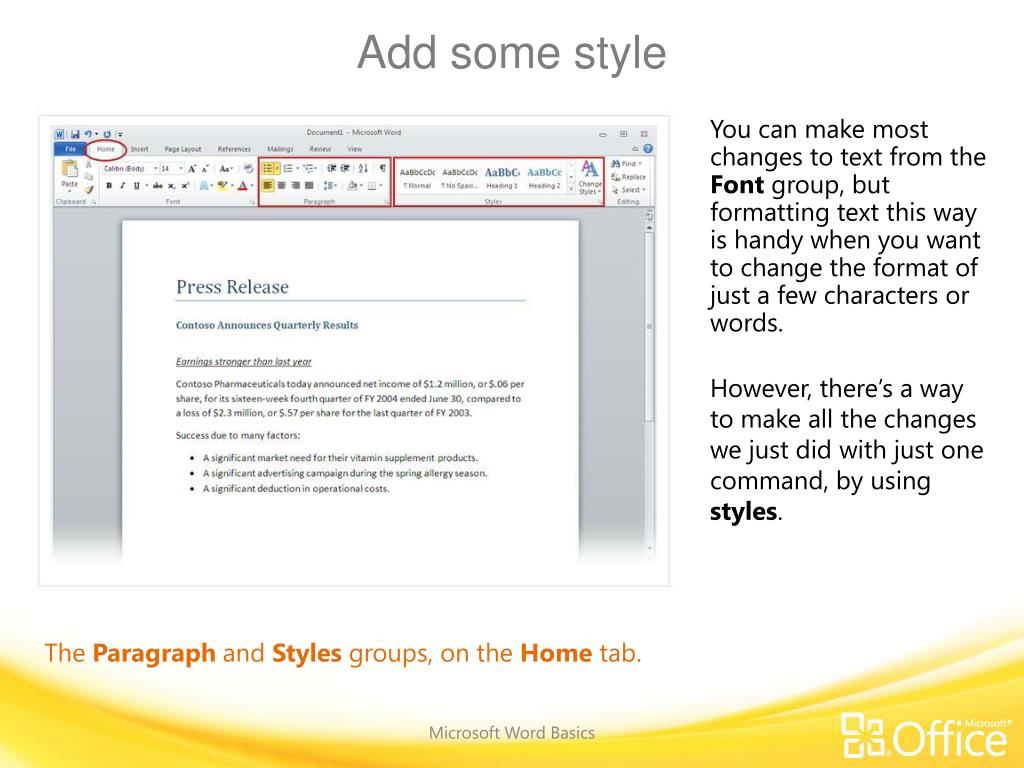Switch to the Review tab
The height and width of the screenshot is (768, 1024).
point(320,149)
